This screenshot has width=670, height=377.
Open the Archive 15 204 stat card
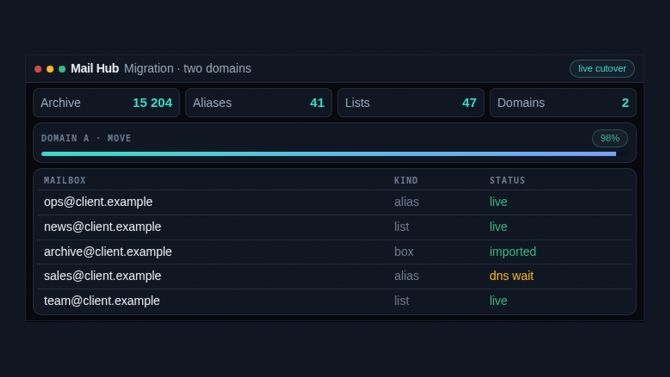click(106, 103)
